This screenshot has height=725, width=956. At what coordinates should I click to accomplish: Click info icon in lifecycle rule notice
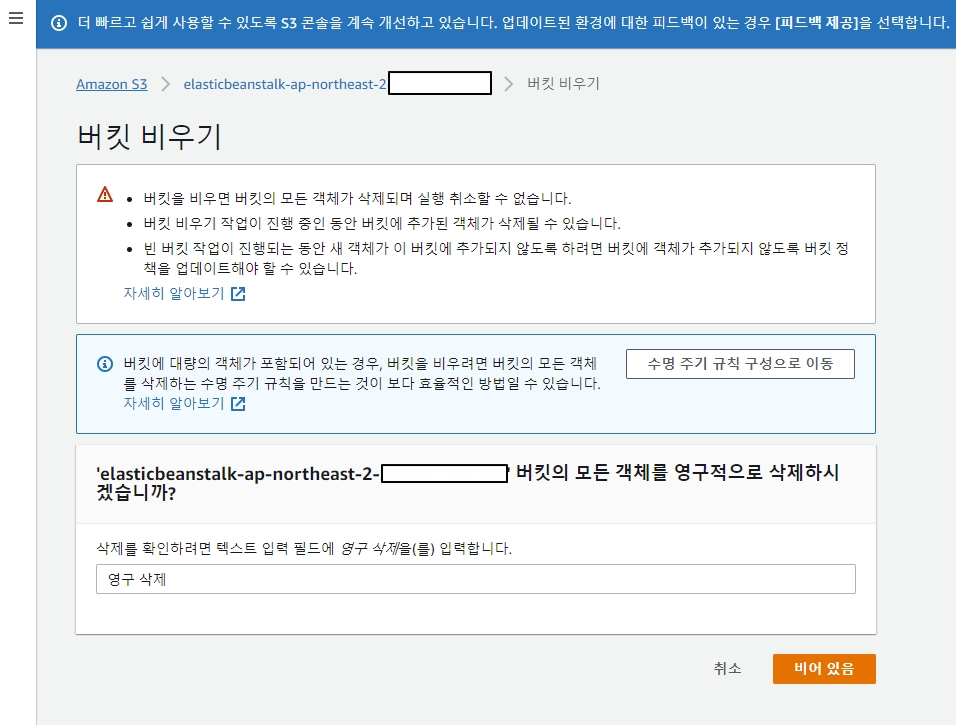(x=105, y=364)
